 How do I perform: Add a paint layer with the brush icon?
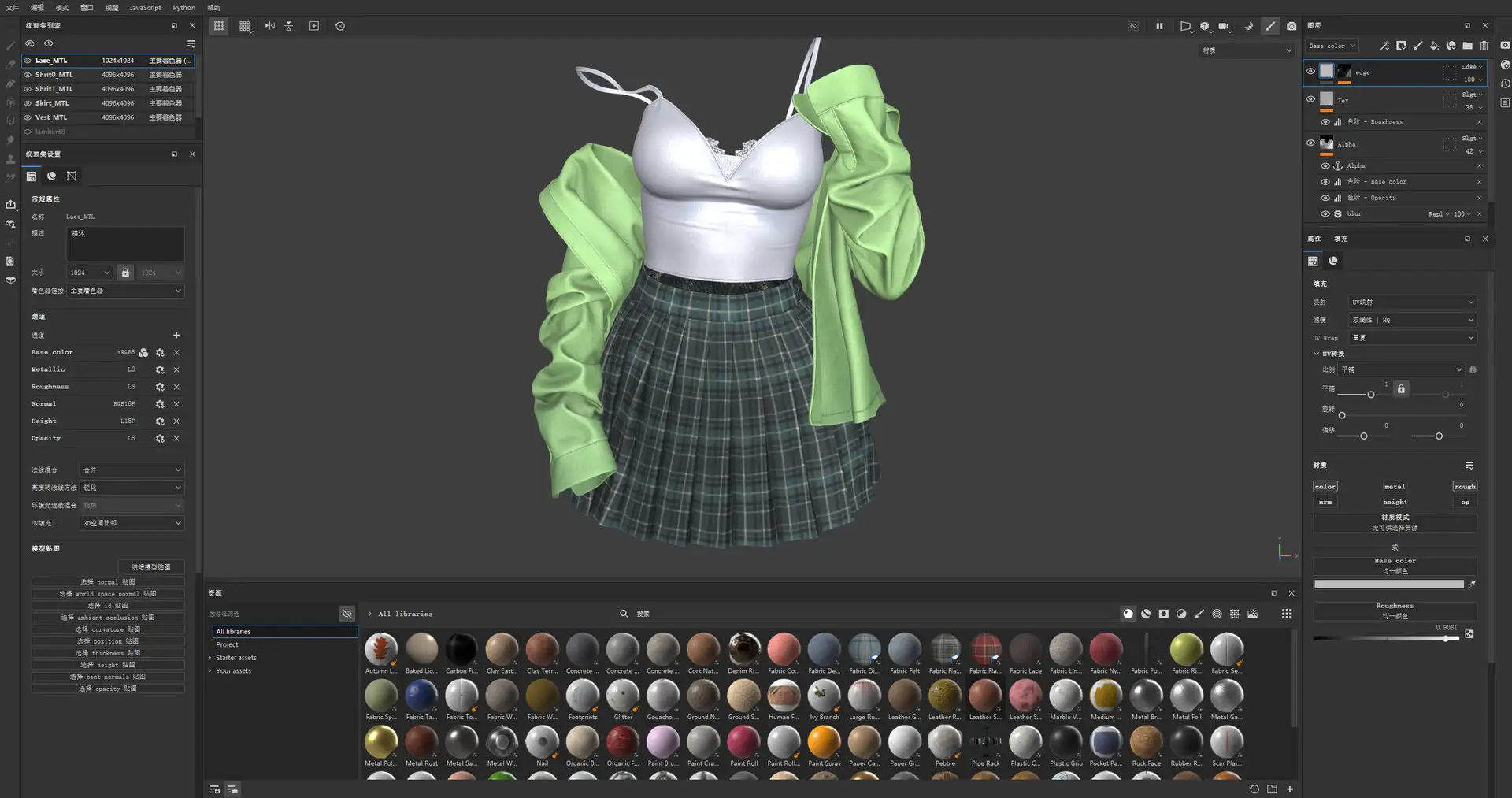1417,46
